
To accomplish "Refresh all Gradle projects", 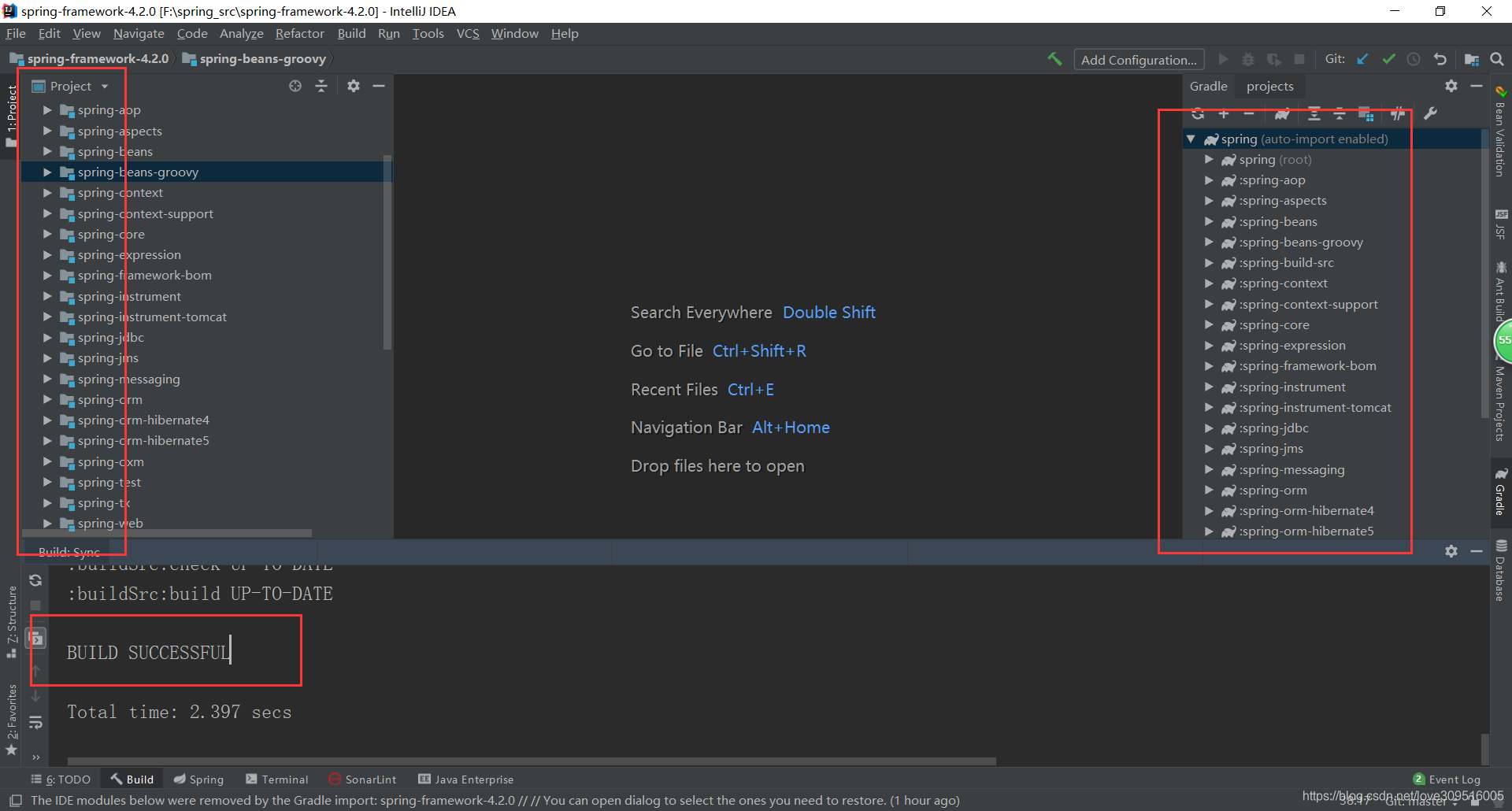I will click(1198, 113).
